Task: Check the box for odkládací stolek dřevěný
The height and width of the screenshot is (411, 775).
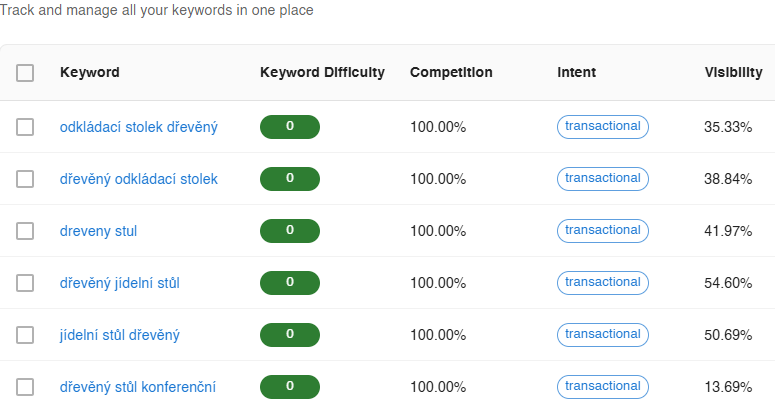Action: point(25,127)
